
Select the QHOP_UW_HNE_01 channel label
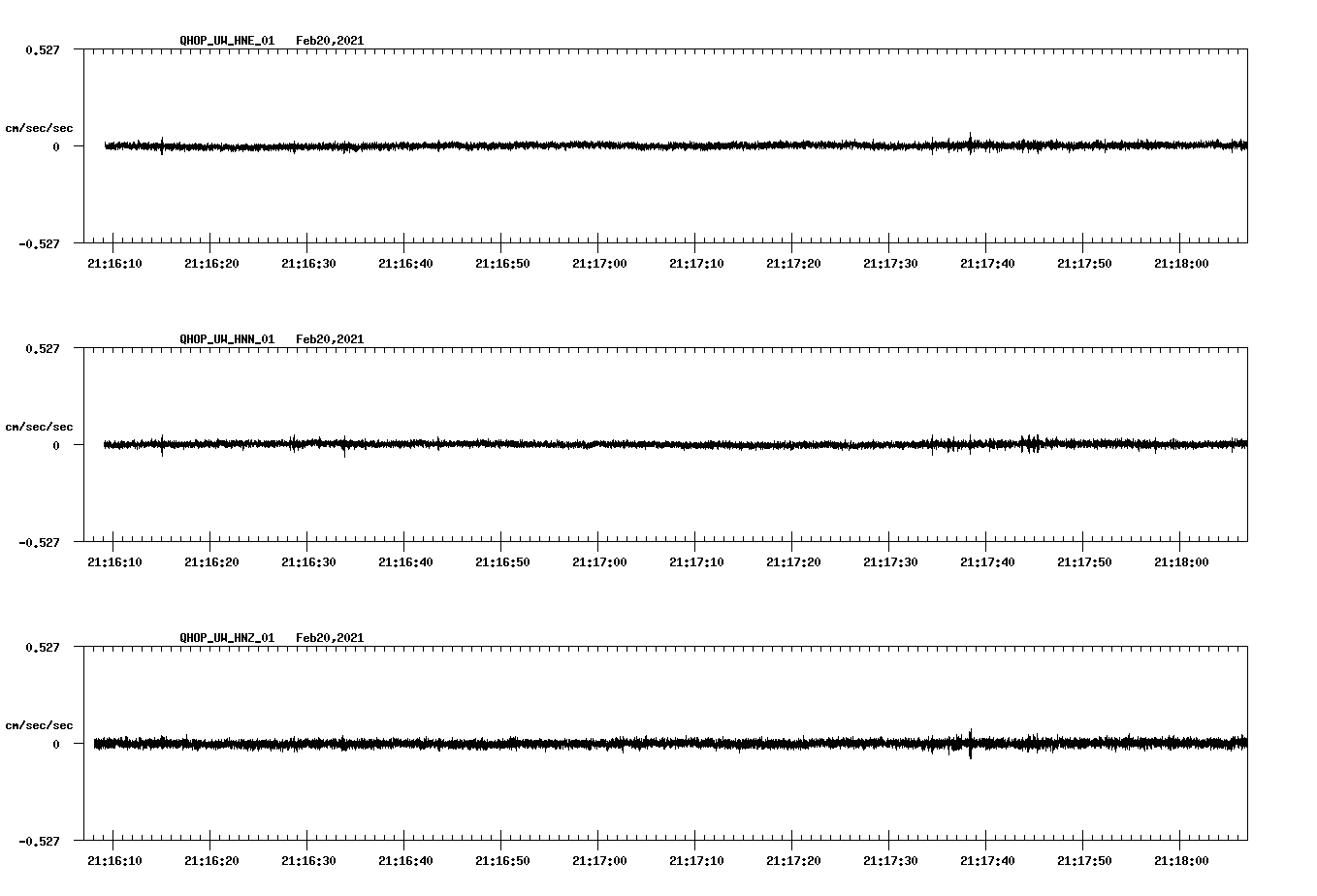tap(226, 41)
